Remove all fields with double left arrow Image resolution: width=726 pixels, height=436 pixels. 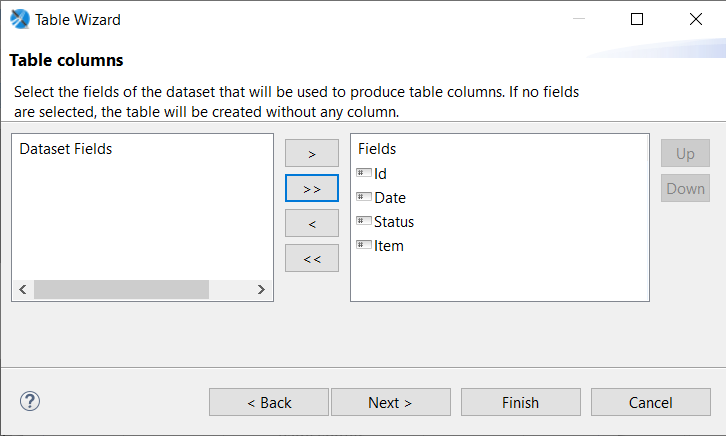312,258
